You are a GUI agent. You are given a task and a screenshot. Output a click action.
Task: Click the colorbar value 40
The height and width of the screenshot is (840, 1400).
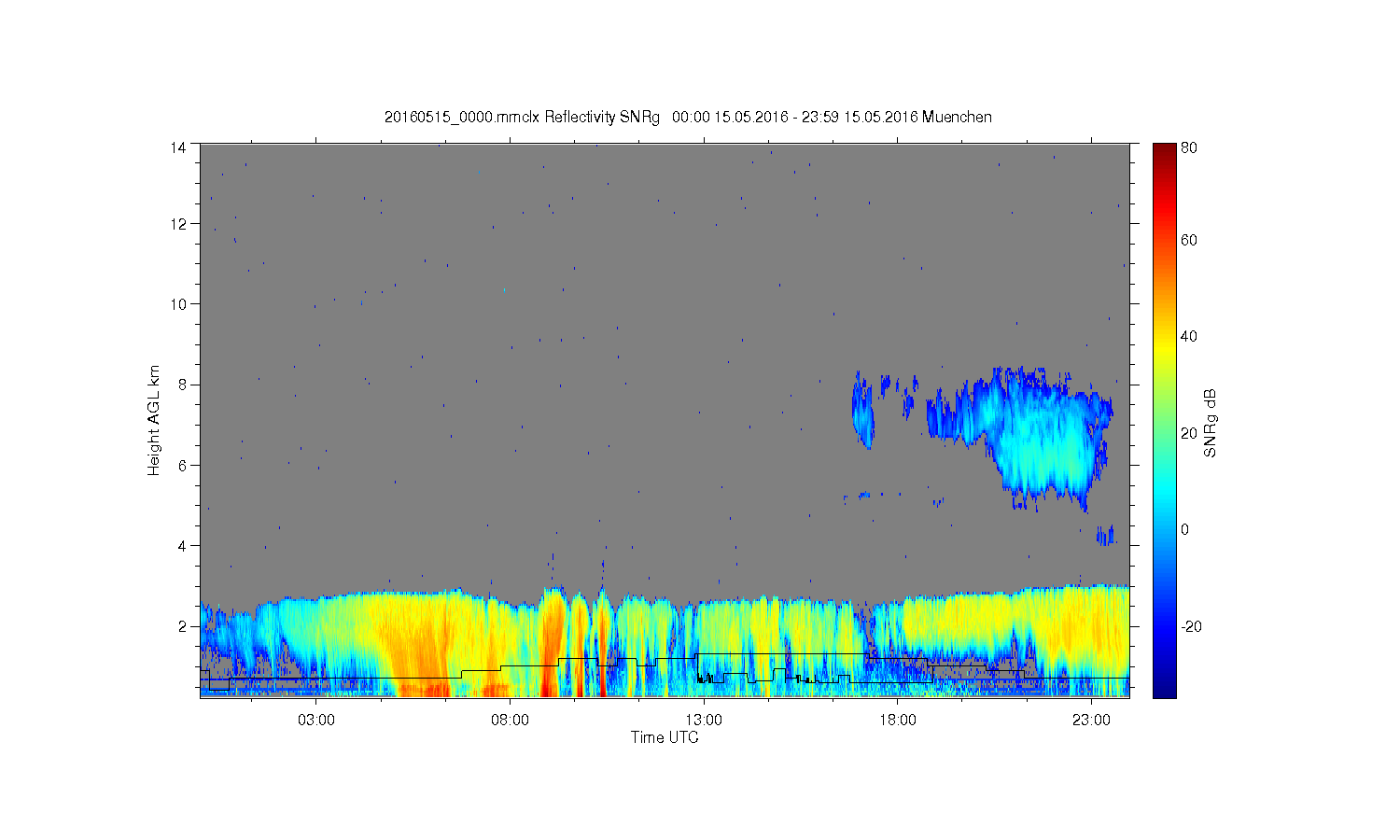pyautogui.click(x=1189, y=337)
